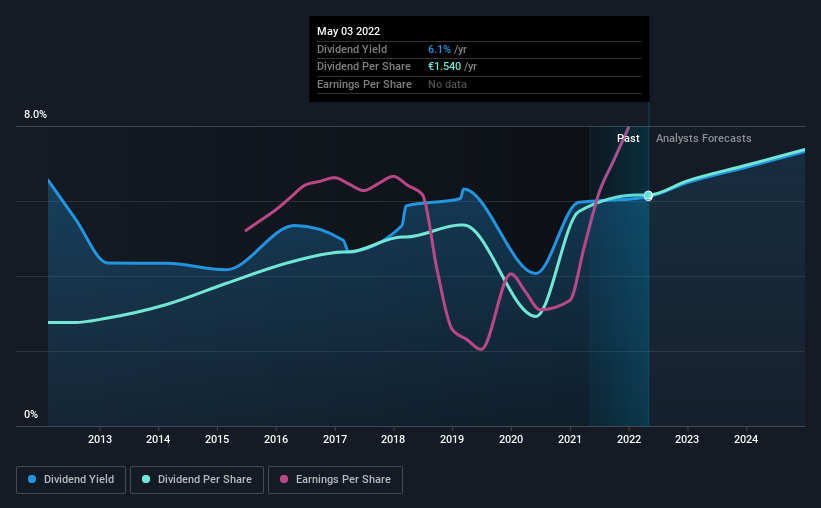The width and height of the screenshot is (821, 508).
Task: Click the 2013 x-axis label
Action: tap(99, 439)
